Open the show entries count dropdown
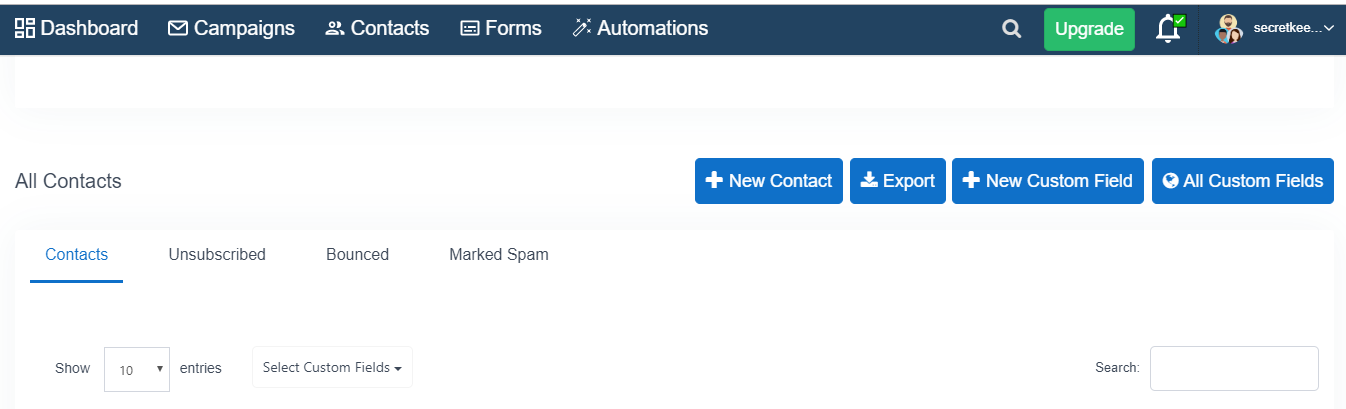This screenshot has height=409, width=1346. [137, 369]
